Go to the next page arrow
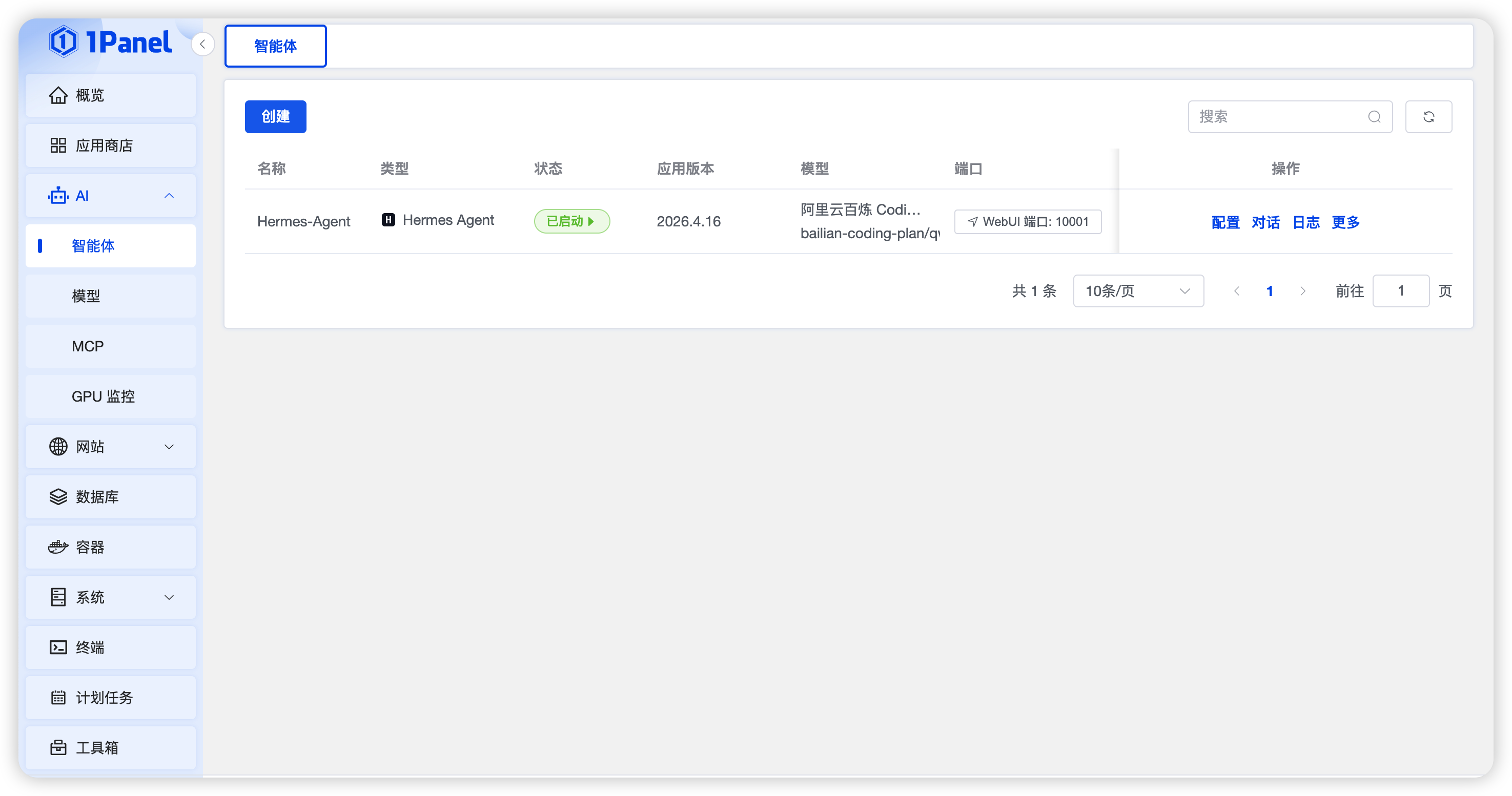The height and width of the screenshot is (796, 1512). tap(1302, 291)
